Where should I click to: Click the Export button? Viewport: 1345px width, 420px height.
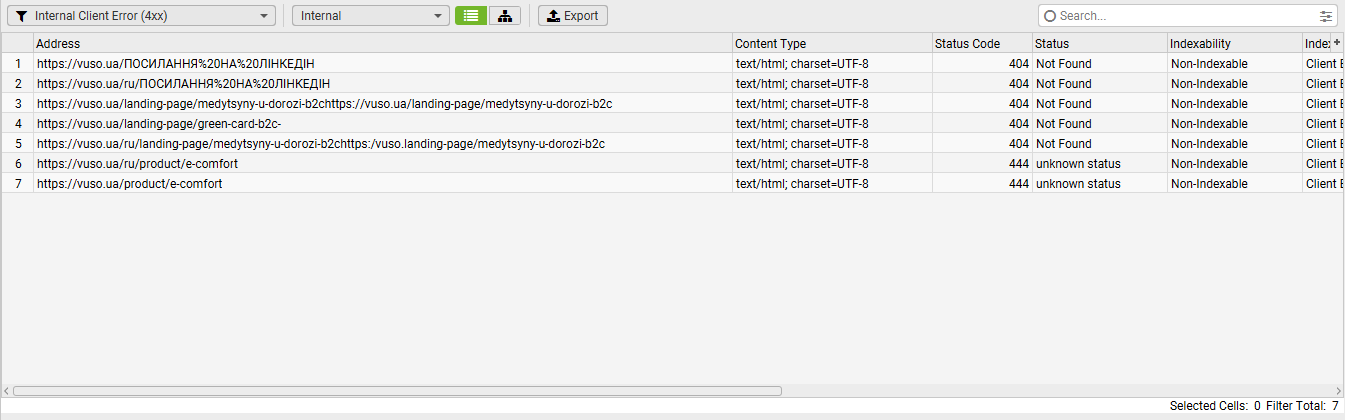point(573,16)
